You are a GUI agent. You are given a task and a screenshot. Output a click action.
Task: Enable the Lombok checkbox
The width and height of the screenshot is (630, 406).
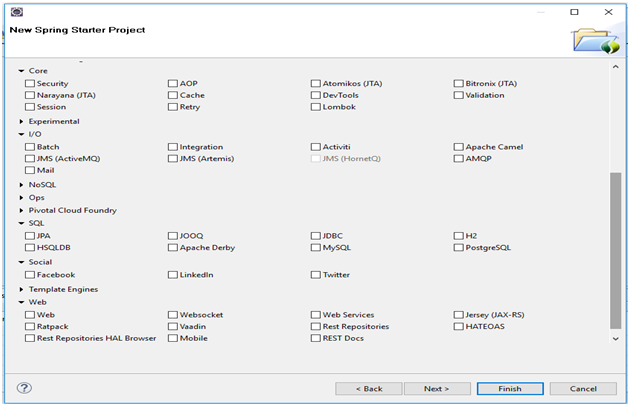[x=315, y=107]
